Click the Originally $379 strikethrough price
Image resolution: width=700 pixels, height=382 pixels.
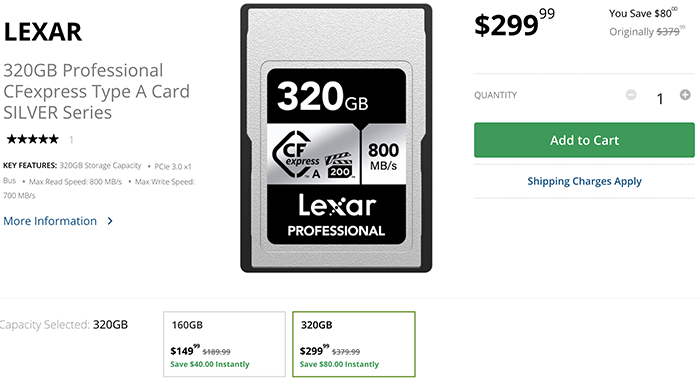(647, 32)
